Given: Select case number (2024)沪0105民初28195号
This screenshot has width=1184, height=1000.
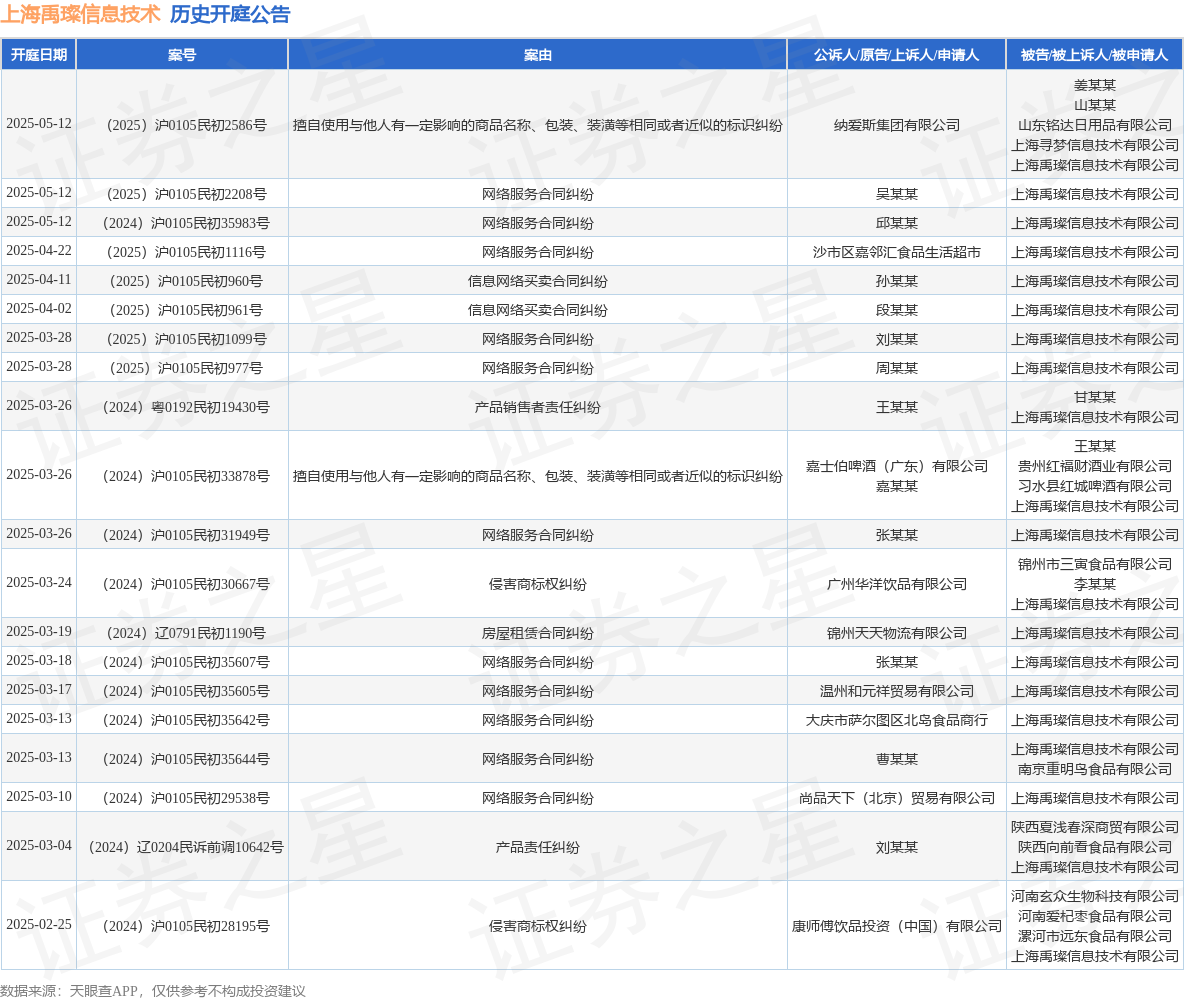Looking at the screenshot, I should pos(182,926).
